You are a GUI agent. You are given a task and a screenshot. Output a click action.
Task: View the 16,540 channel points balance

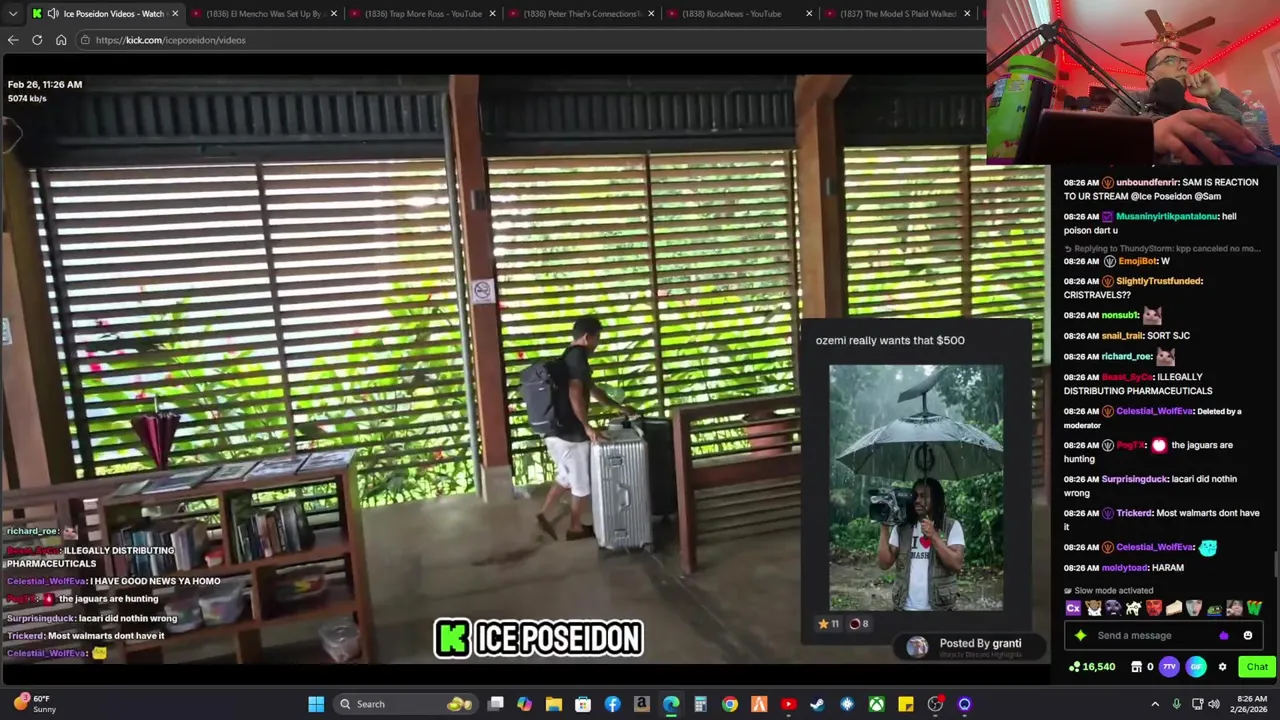click(x=1092, y=667)
